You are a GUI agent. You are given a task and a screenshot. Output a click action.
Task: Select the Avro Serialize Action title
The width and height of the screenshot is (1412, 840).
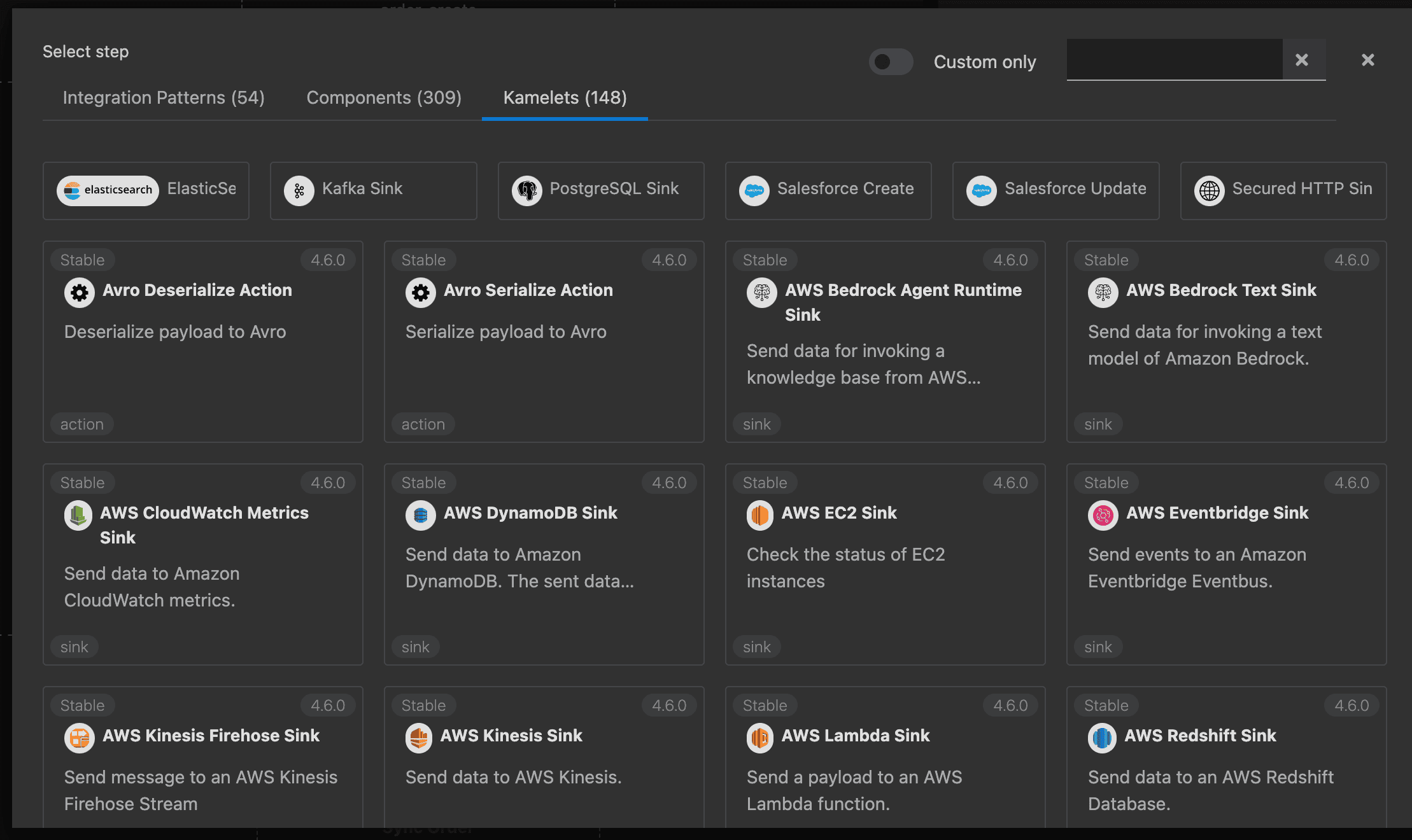point(528,290)
